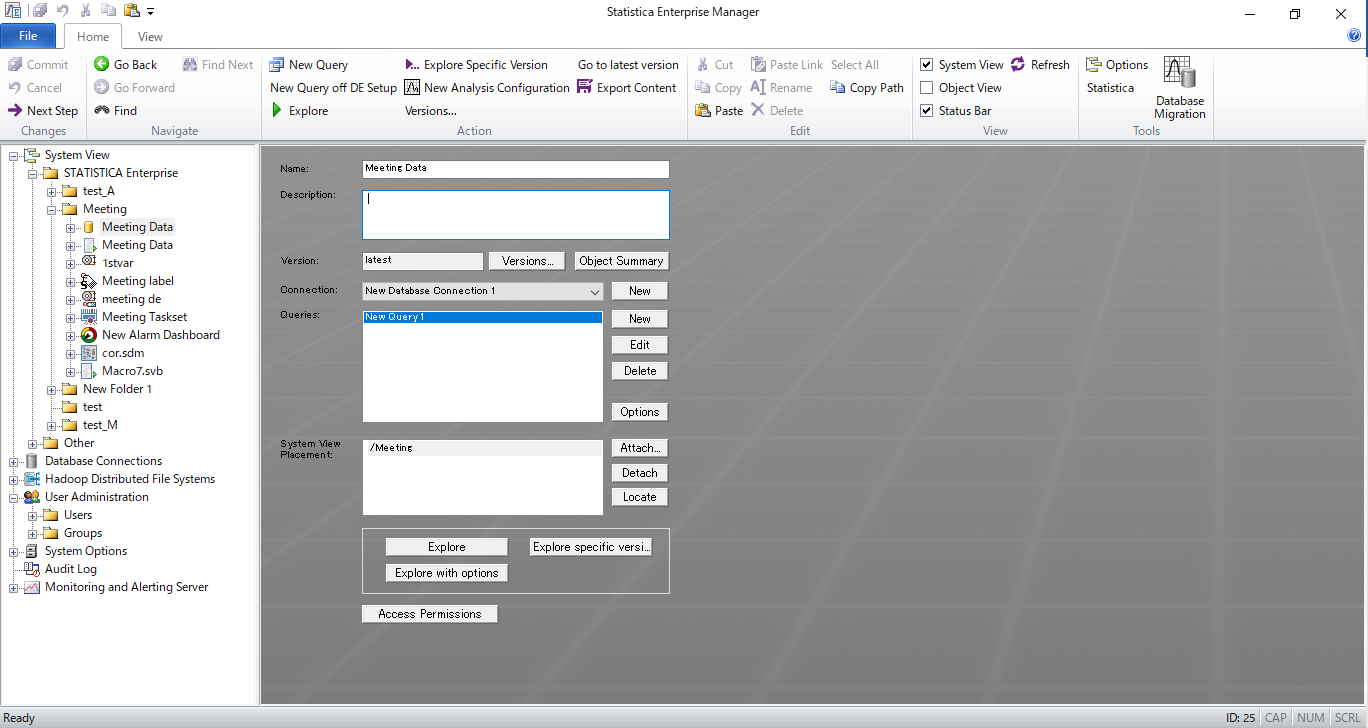This screenshot has width=1368, height=728.
Task: Enable the Object View checkbox
Action: [x=926, y=87]
